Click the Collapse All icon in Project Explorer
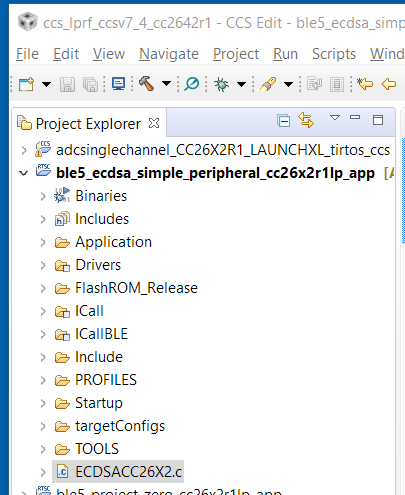 tap(284, 120)
